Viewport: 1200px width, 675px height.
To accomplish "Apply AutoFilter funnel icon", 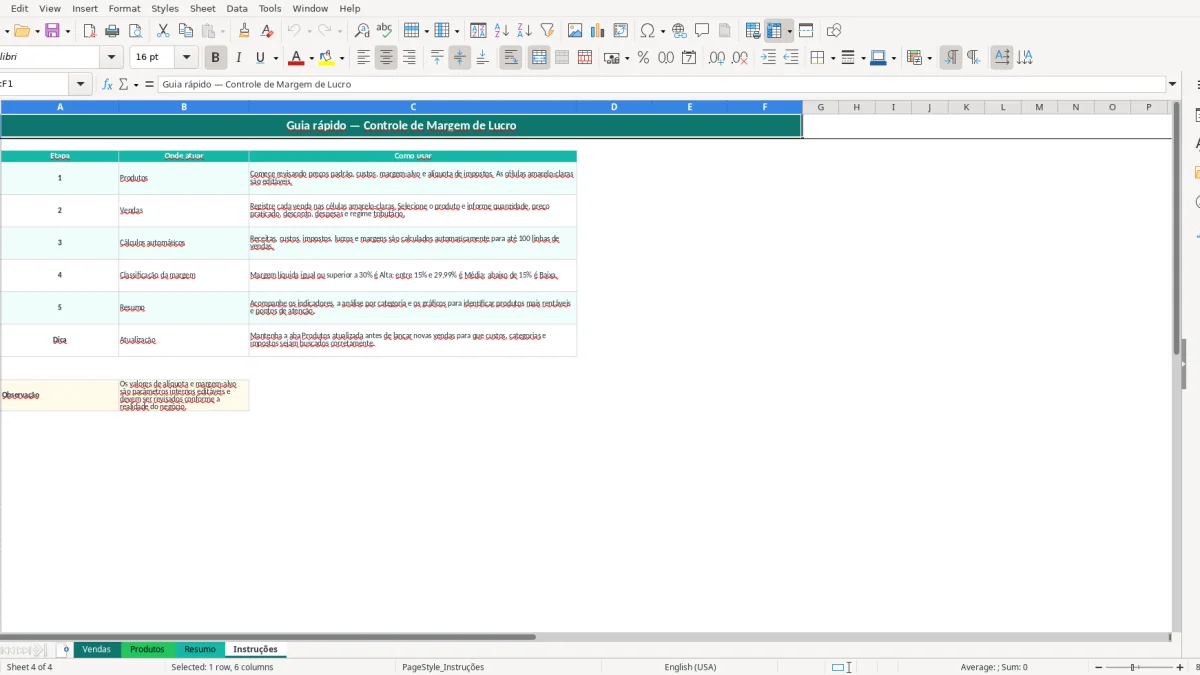I will [547, 31].
